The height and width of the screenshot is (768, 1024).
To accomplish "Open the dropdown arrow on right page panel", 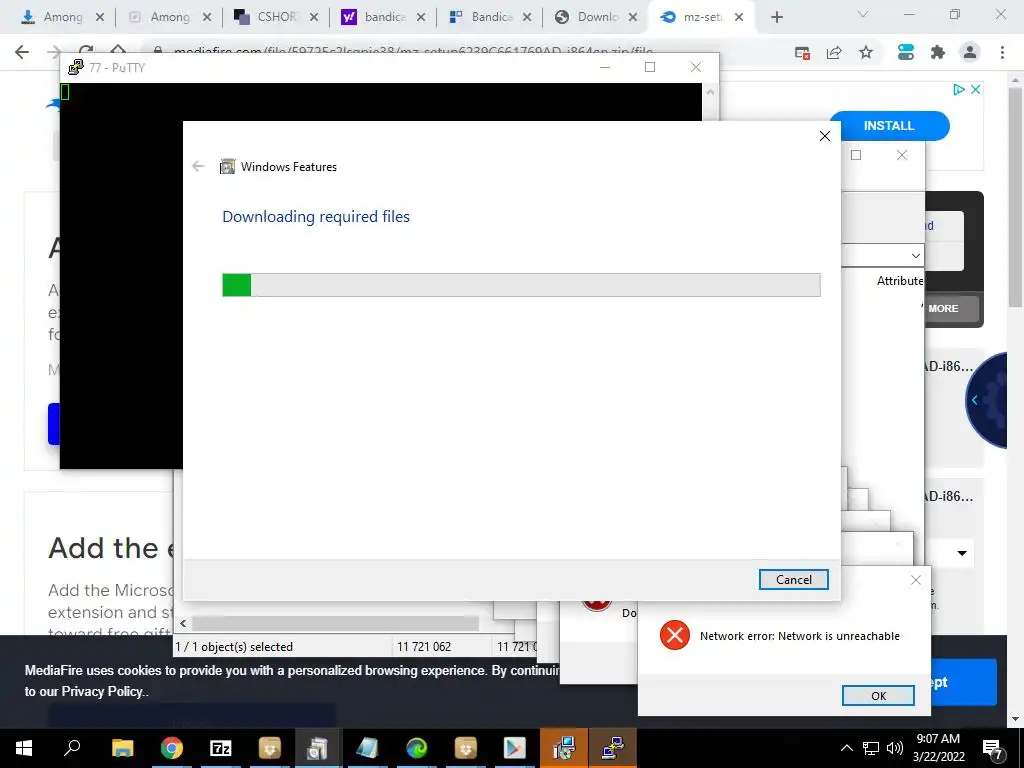I will 962,553.
